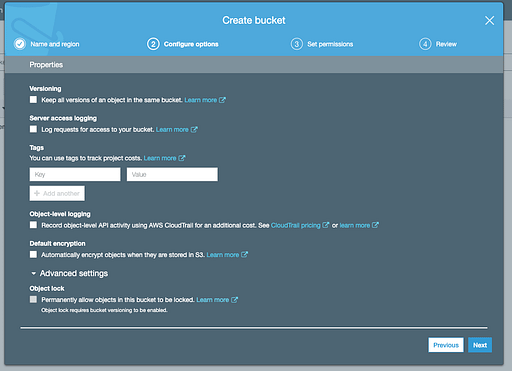Open Default encryption Learn more link

tap(223, 255)
